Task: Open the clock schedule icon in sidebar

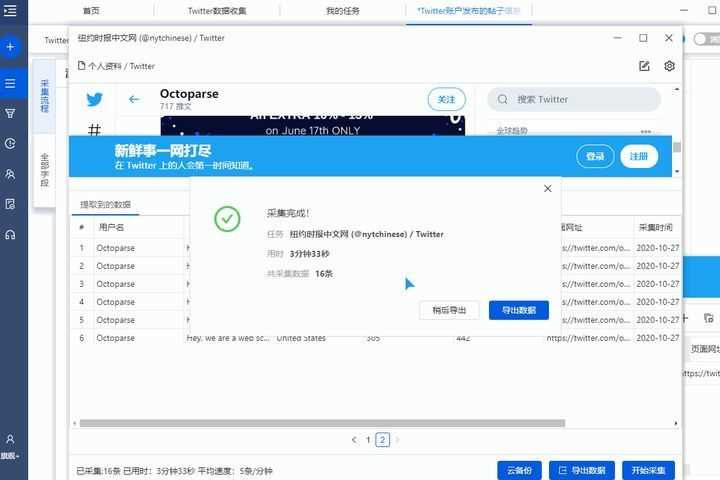Action: pyautogui.click(x=10, y=144)
